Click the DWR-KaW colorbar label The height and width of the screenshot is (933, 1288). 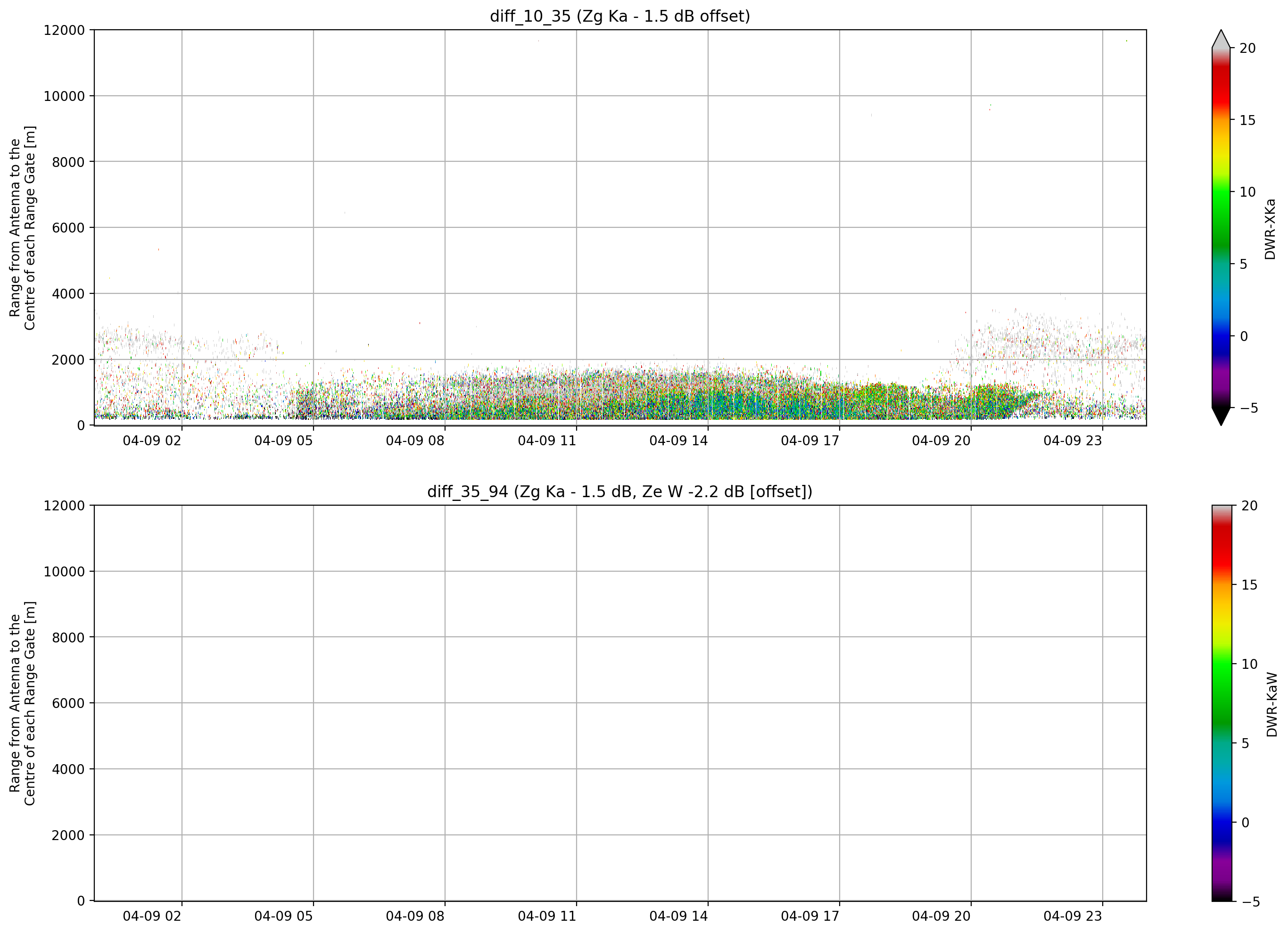pos(1271,705)
